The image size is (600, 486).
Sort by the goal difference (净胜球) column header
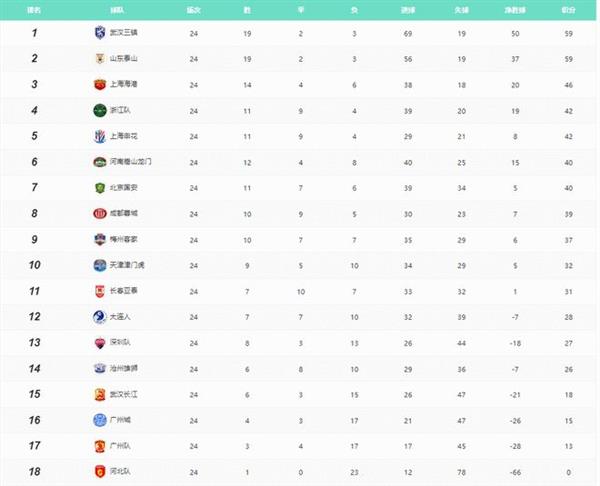515,10
